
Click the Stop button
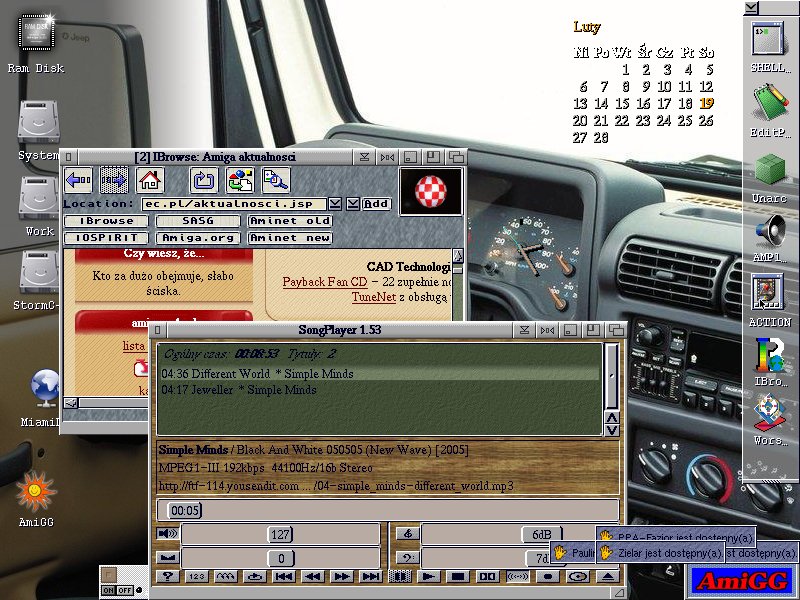(458, 577)
